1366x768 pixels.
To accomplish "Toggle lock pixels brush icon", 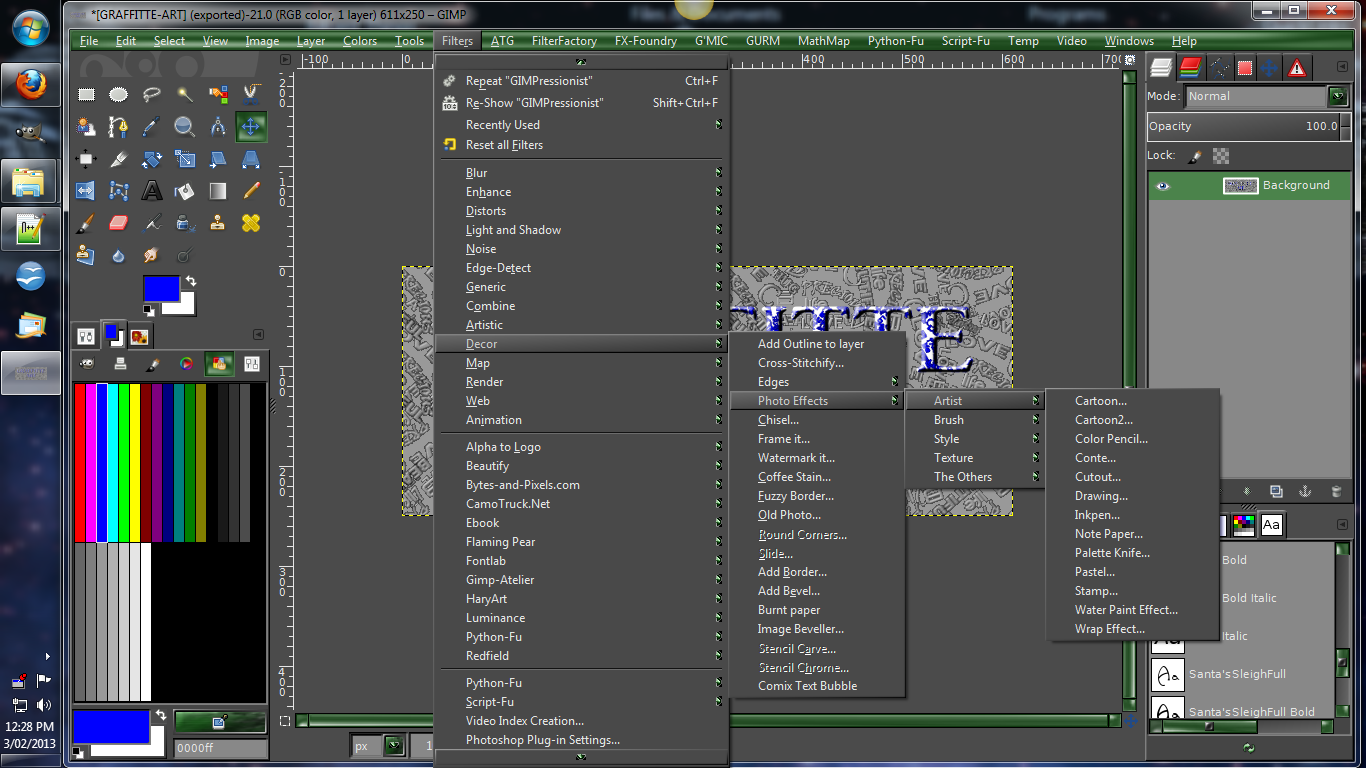I will pos(1194,156).
